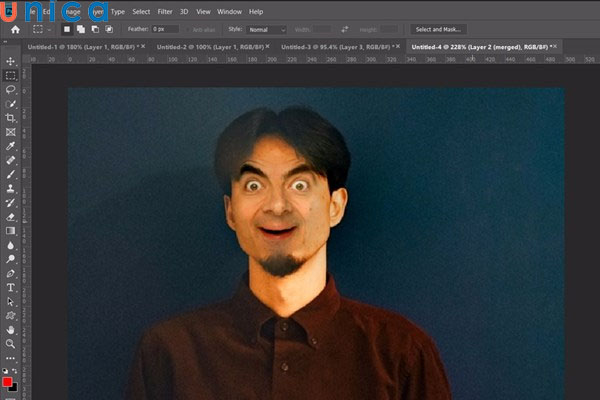The height and width of the screenshot is (400, 600).
Task: Select the Frame tool
Action: coord(10,132)
